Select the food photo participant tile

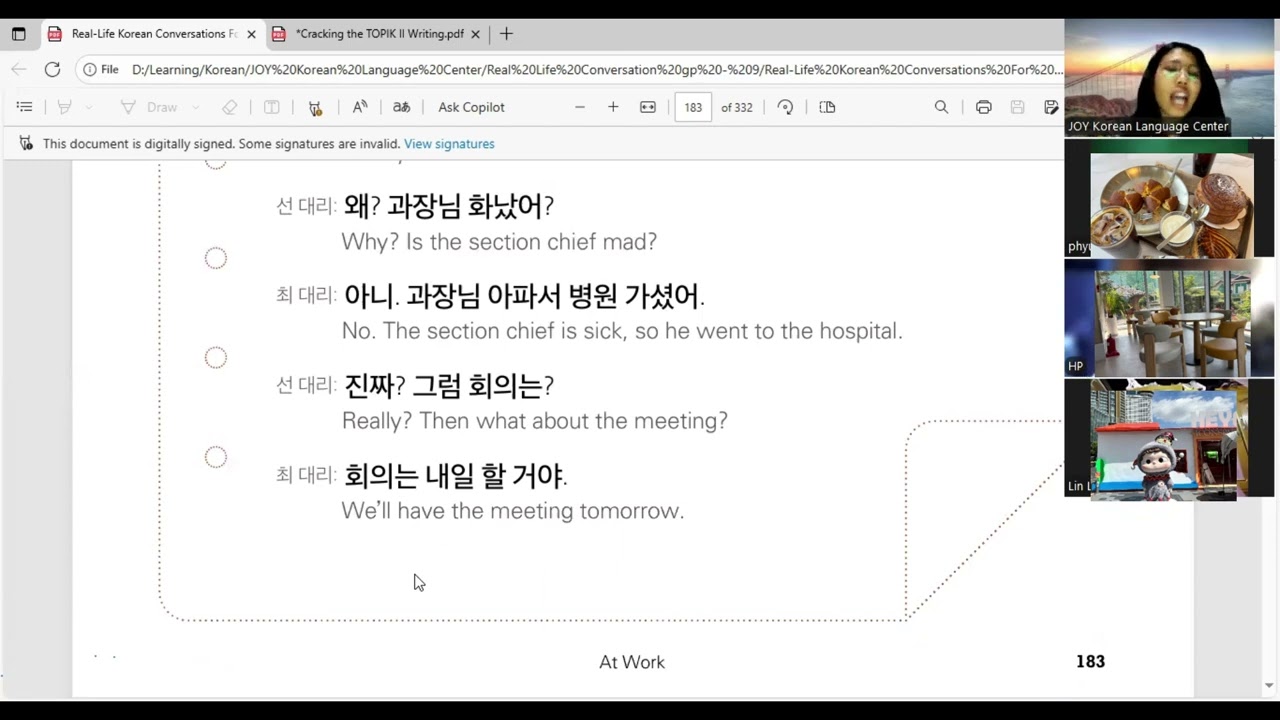click(x=1169, y=200)
